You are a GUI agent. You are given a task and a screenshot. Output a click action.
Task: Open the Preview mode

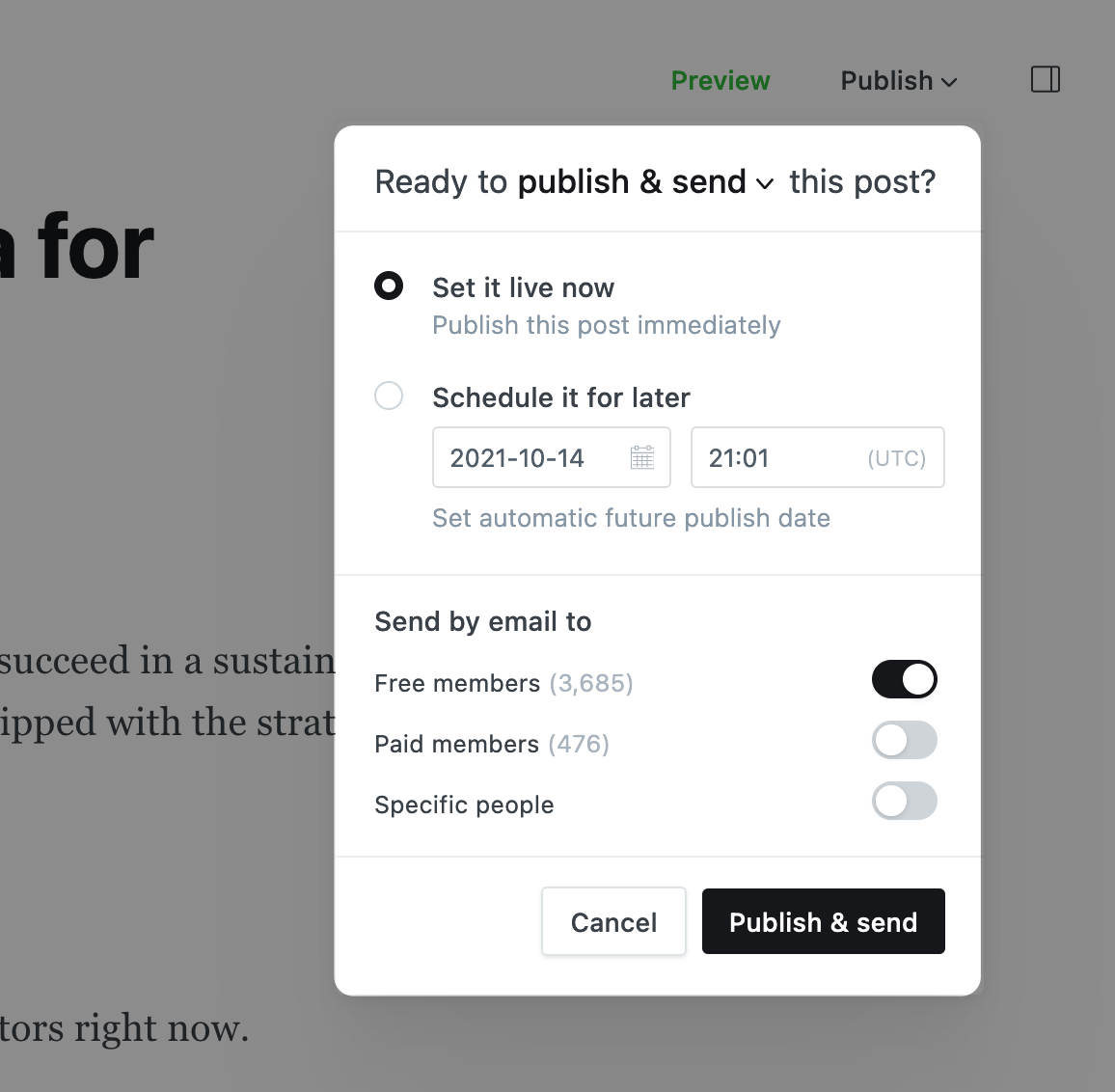(721, 81)
